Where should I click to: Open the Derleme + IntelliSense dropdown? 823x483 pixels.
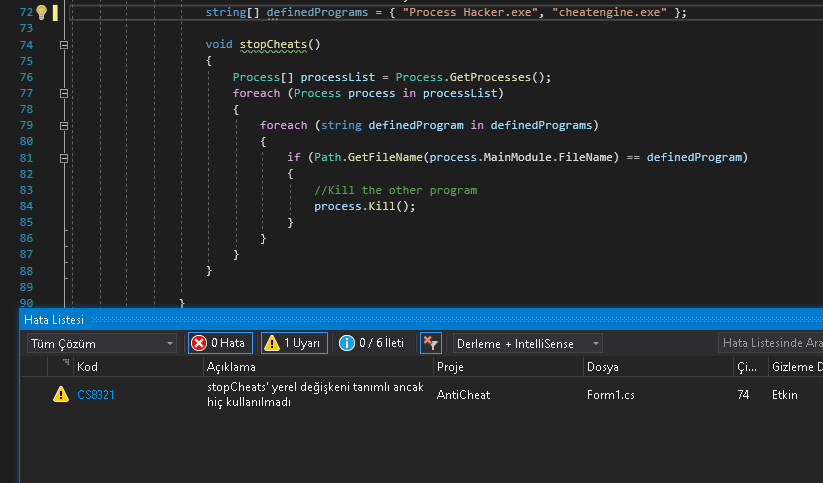point(527,343)
